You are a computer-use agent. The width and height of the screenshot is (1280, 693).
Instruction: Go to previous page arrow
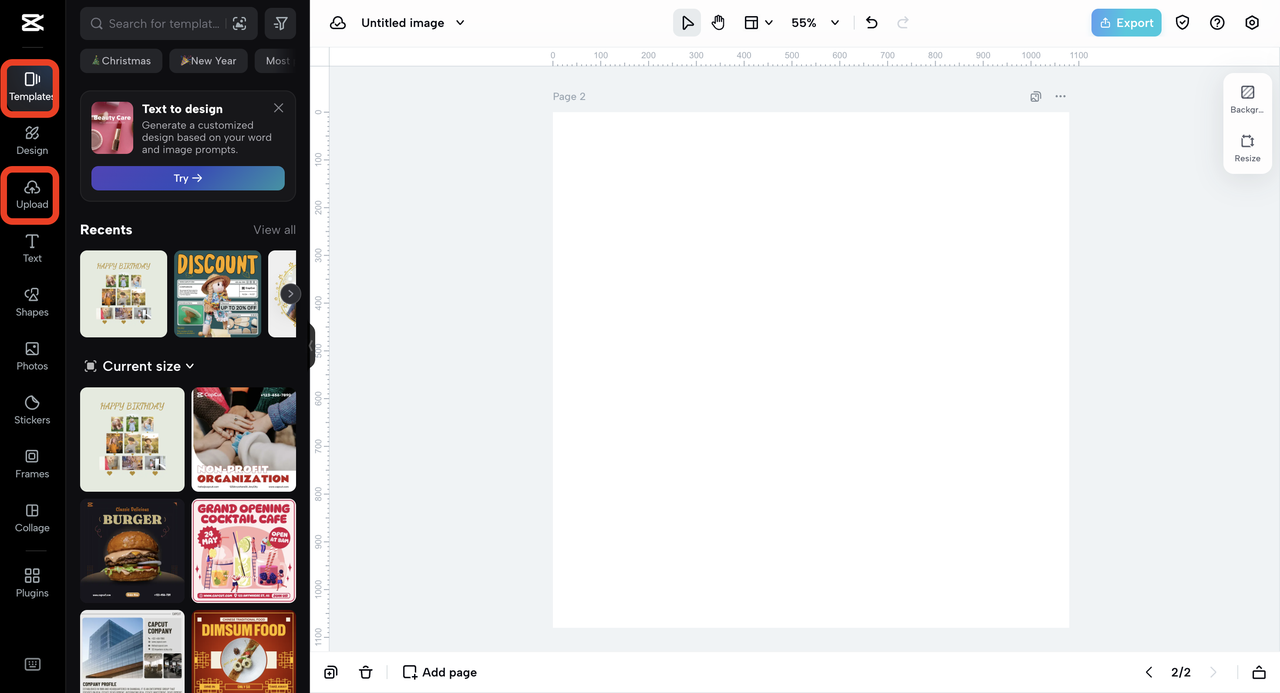(x=1149, y=672)
